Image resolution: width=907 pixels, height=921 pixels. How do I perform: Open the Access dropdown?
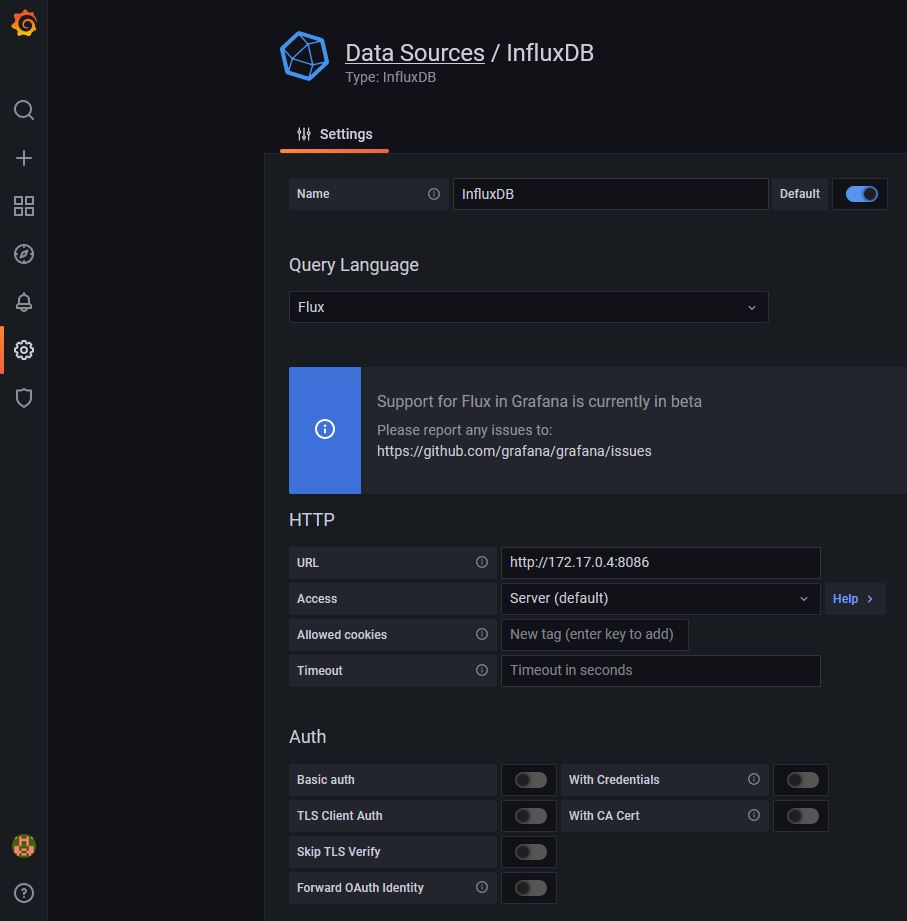pos(660,598)
